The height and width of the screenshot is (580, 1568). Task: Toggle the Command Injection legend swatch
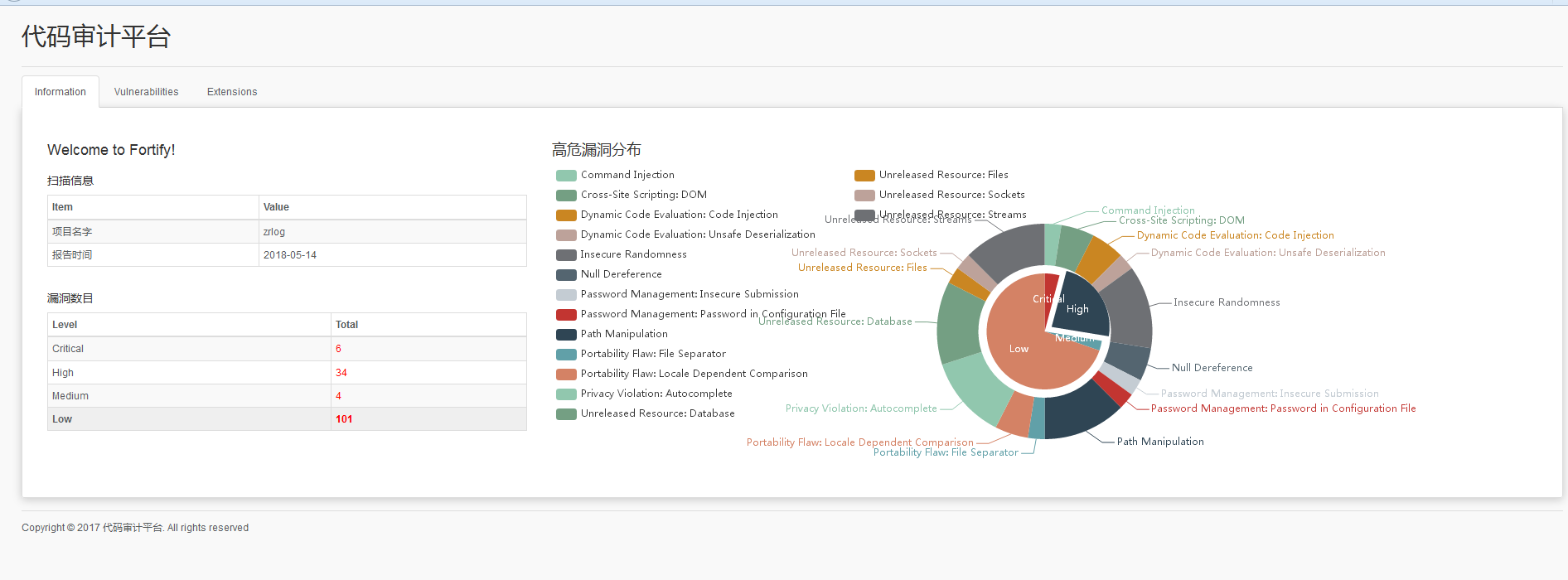[566, 175]
